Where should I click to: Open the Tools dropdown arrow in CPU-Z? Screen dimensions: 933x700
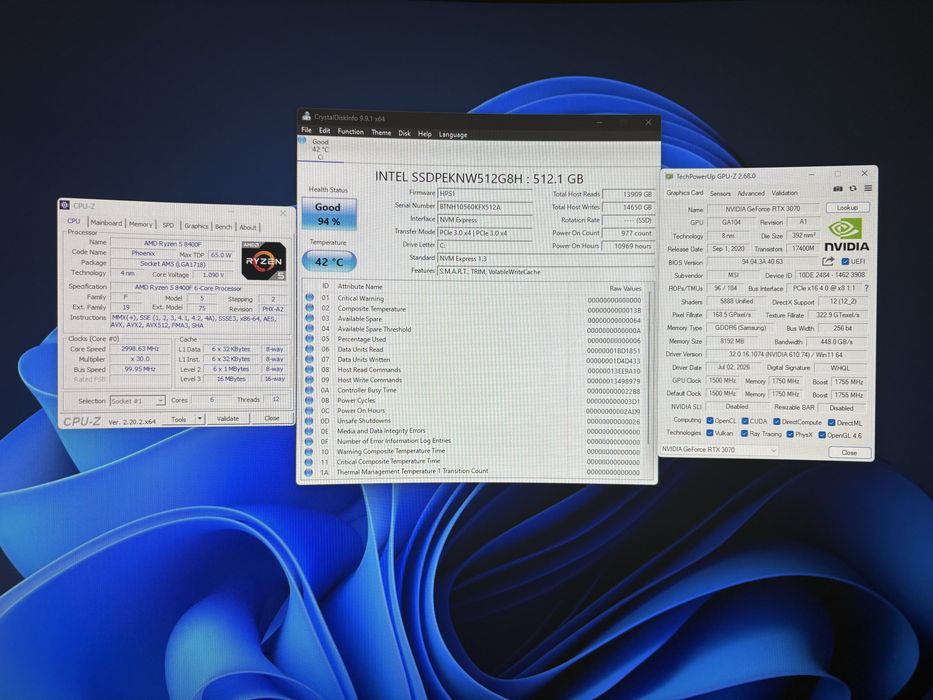[x=200, y=419]
